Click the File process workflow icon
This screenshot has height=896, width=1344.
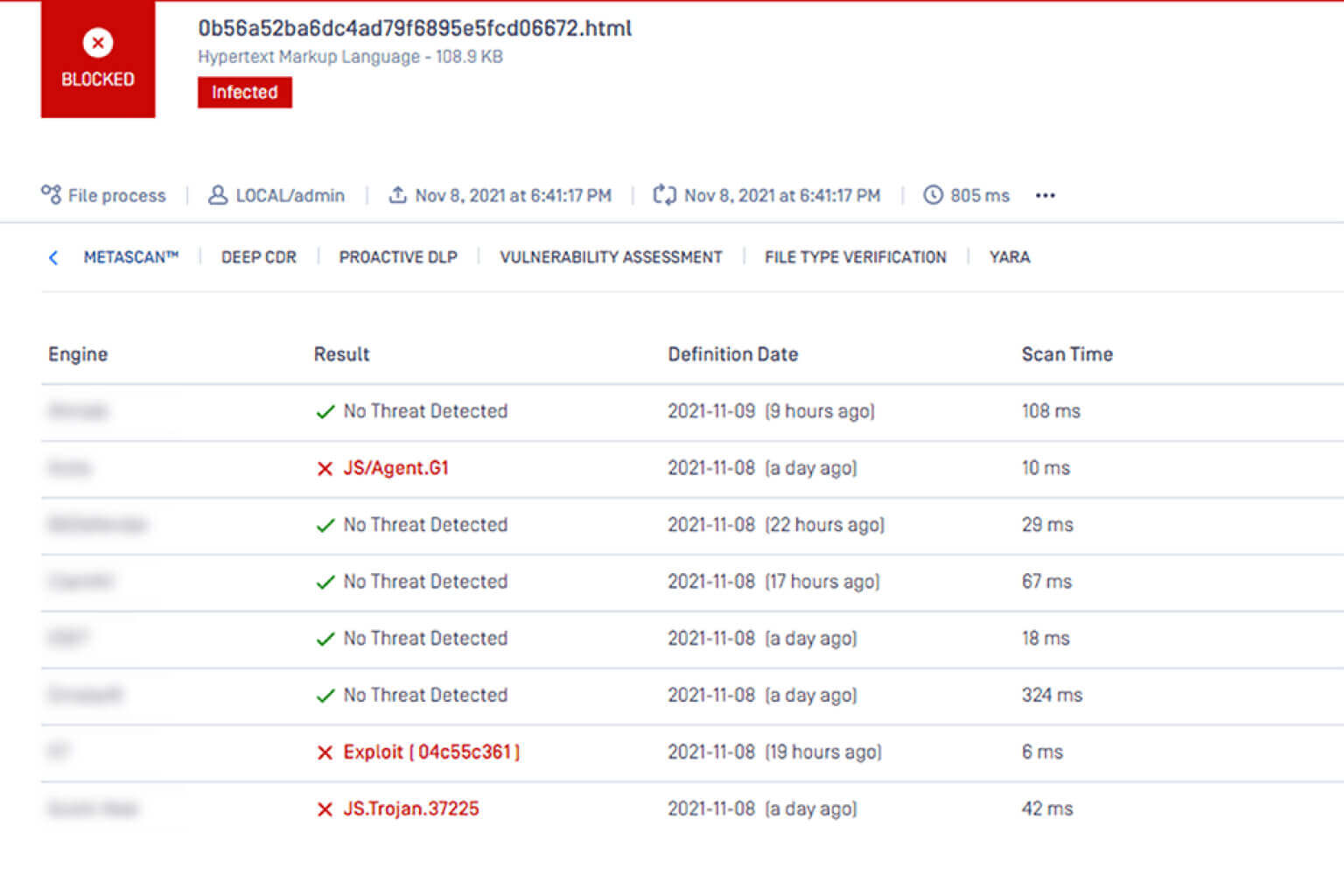(x=51, y=194)
